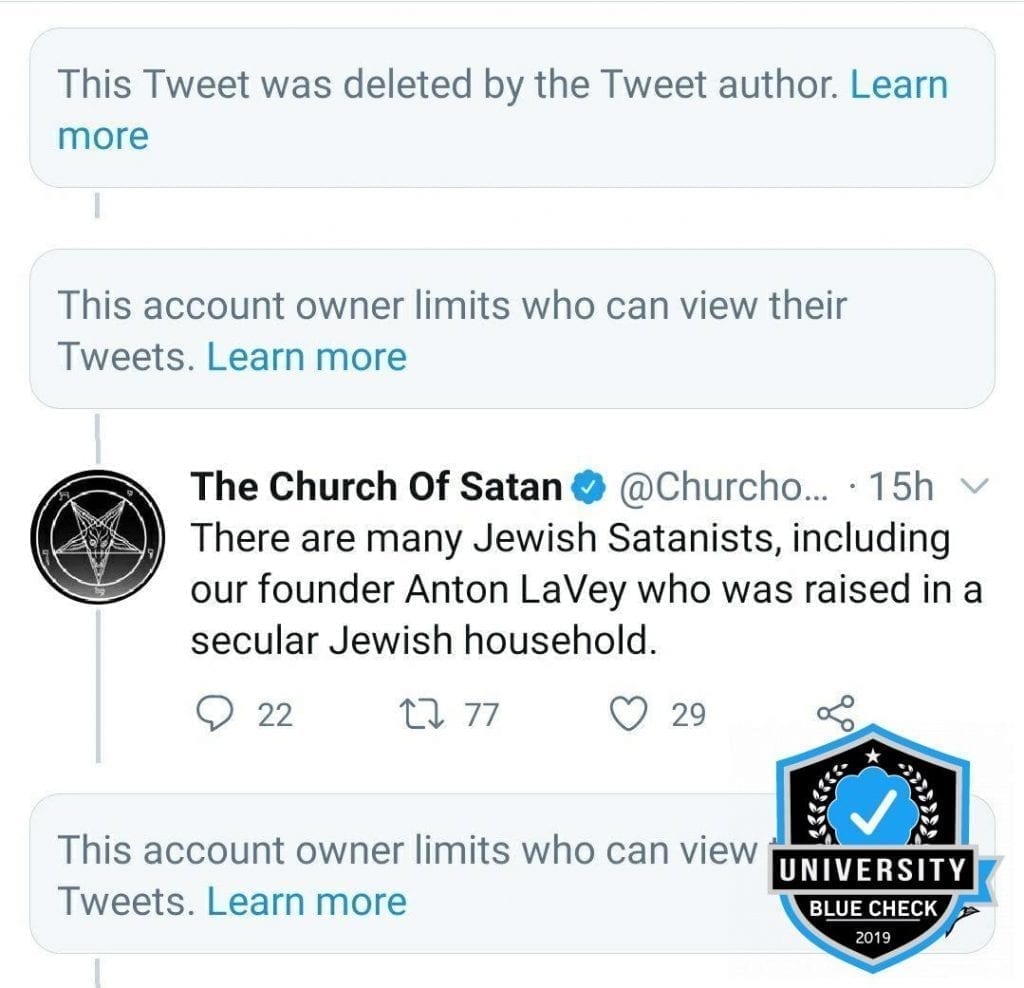1024x988 pixels.
Task: Open Learn more in the bottom limited-account notice
Action: tap(306, 902)
